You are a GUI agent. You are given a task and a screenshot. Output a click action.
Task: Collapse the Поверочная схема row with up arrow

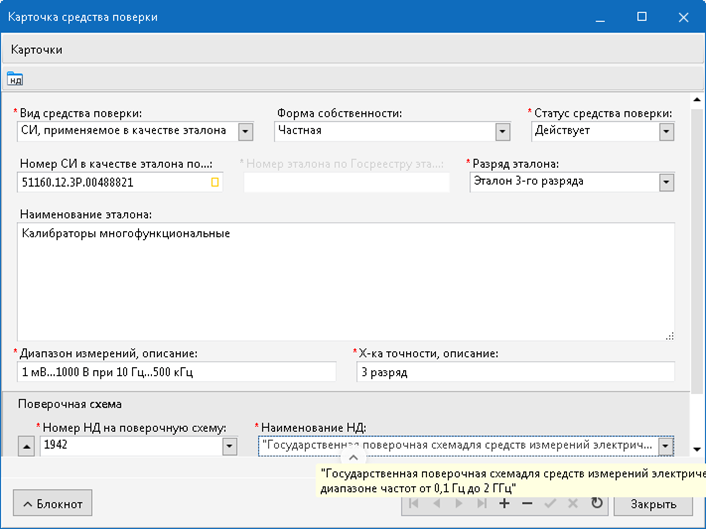[x=27, y=447]
